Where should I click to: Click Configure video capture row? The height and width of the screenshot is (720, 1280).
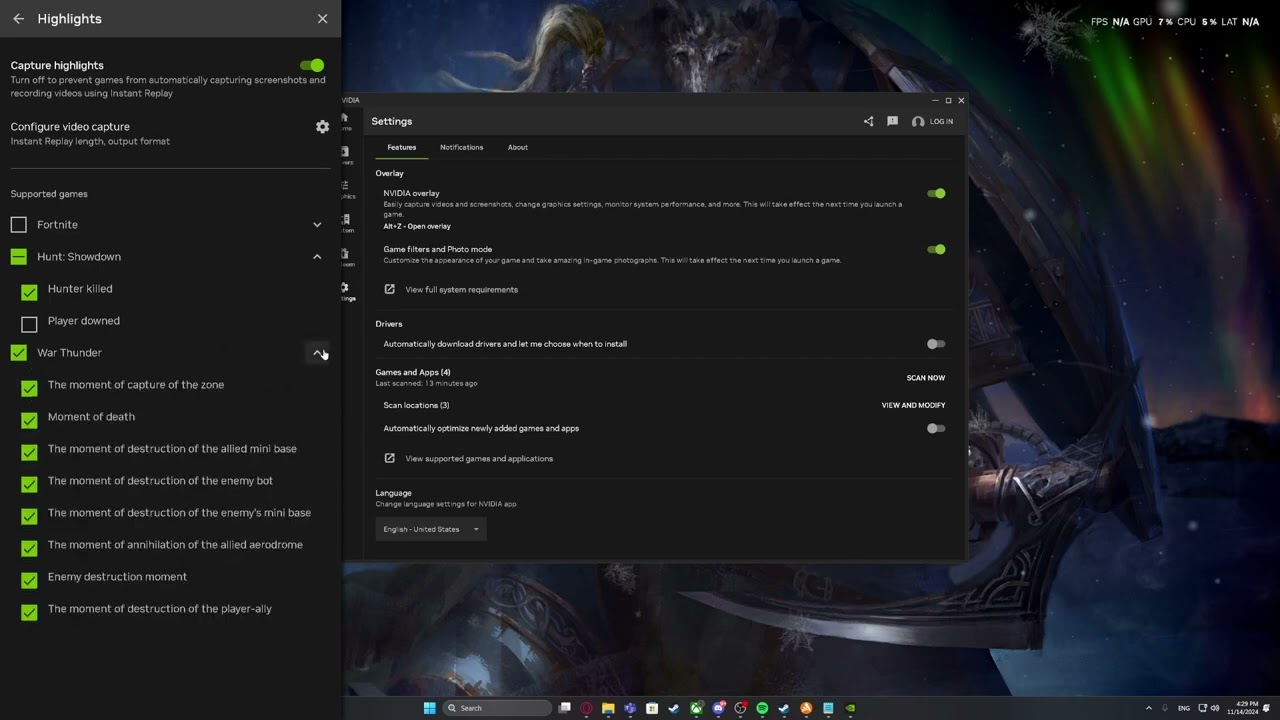(170, 133)
